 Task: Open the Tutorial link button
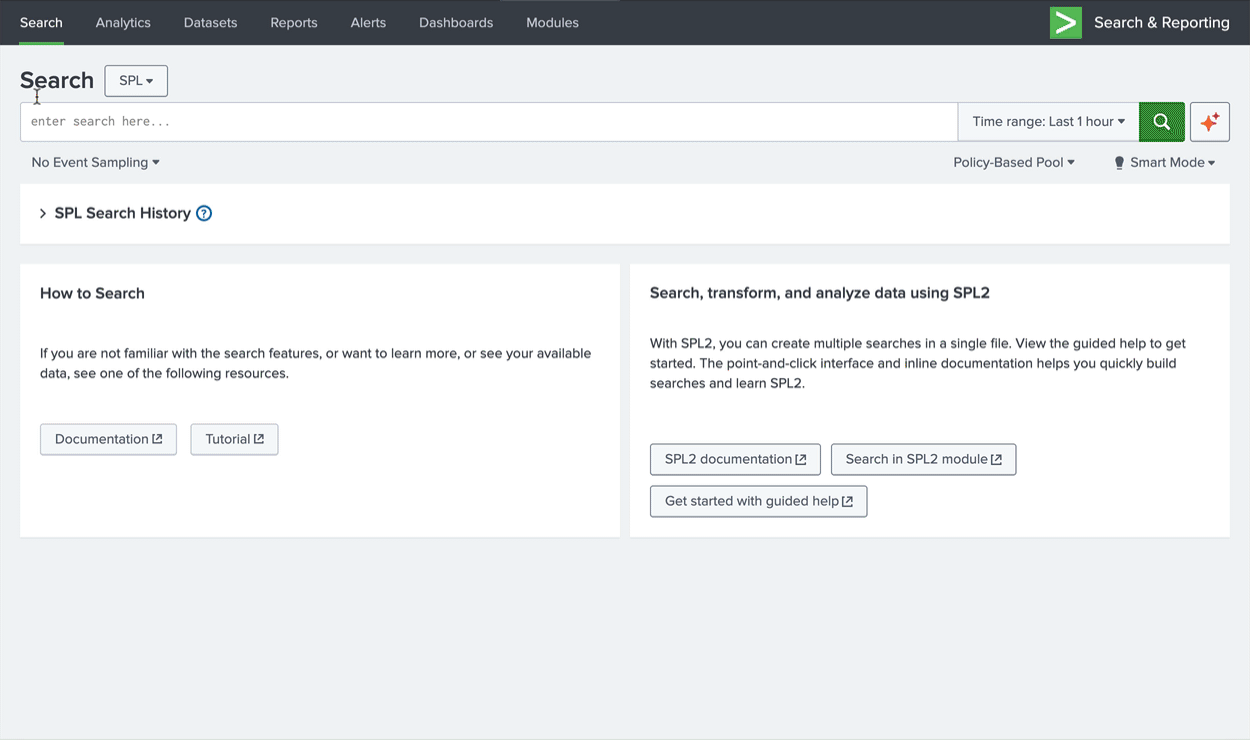click(x=234, y=439)
